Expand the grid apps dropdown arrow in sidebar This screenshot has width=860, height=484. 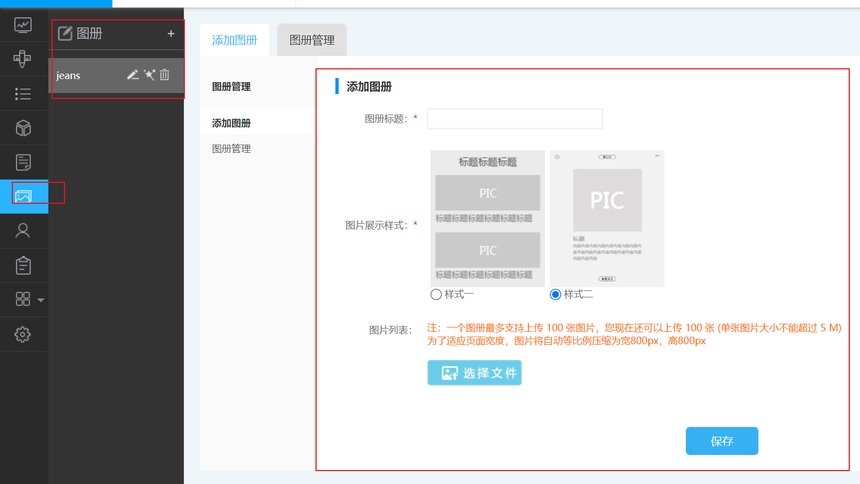click(x=41, y=300)
